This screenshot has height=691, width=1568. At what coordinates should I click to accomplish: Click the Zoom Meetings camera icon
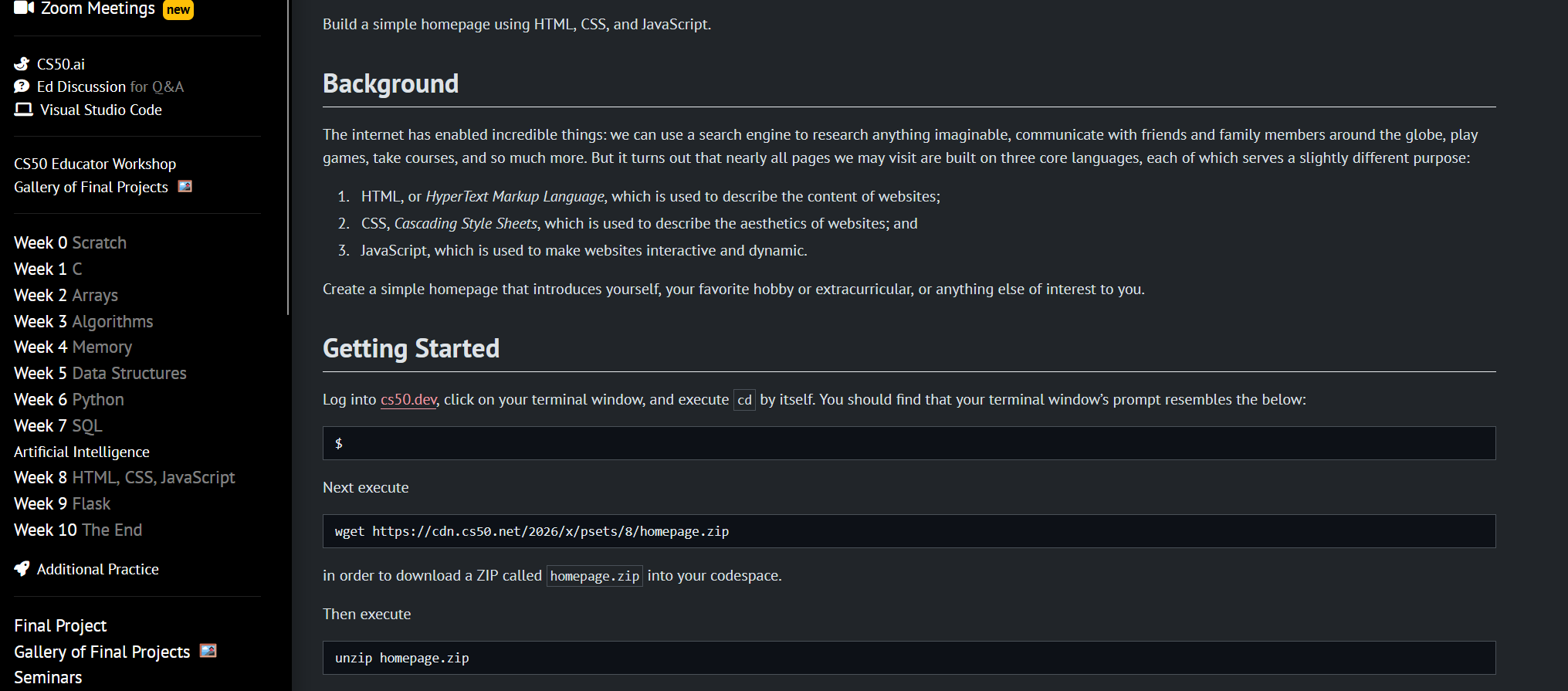[x=24, y=8]
